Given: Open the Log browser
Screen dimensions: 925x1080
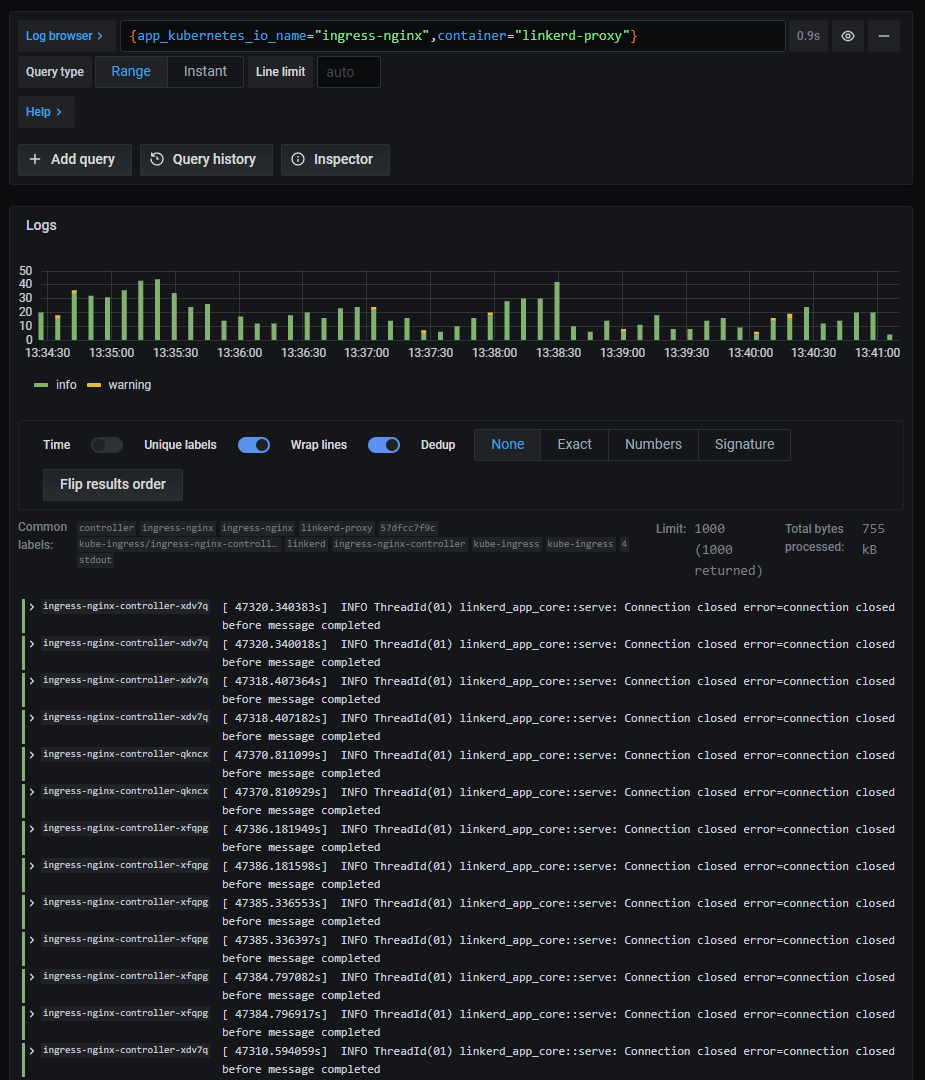Looking at the screenshot, I should (61, 35).
